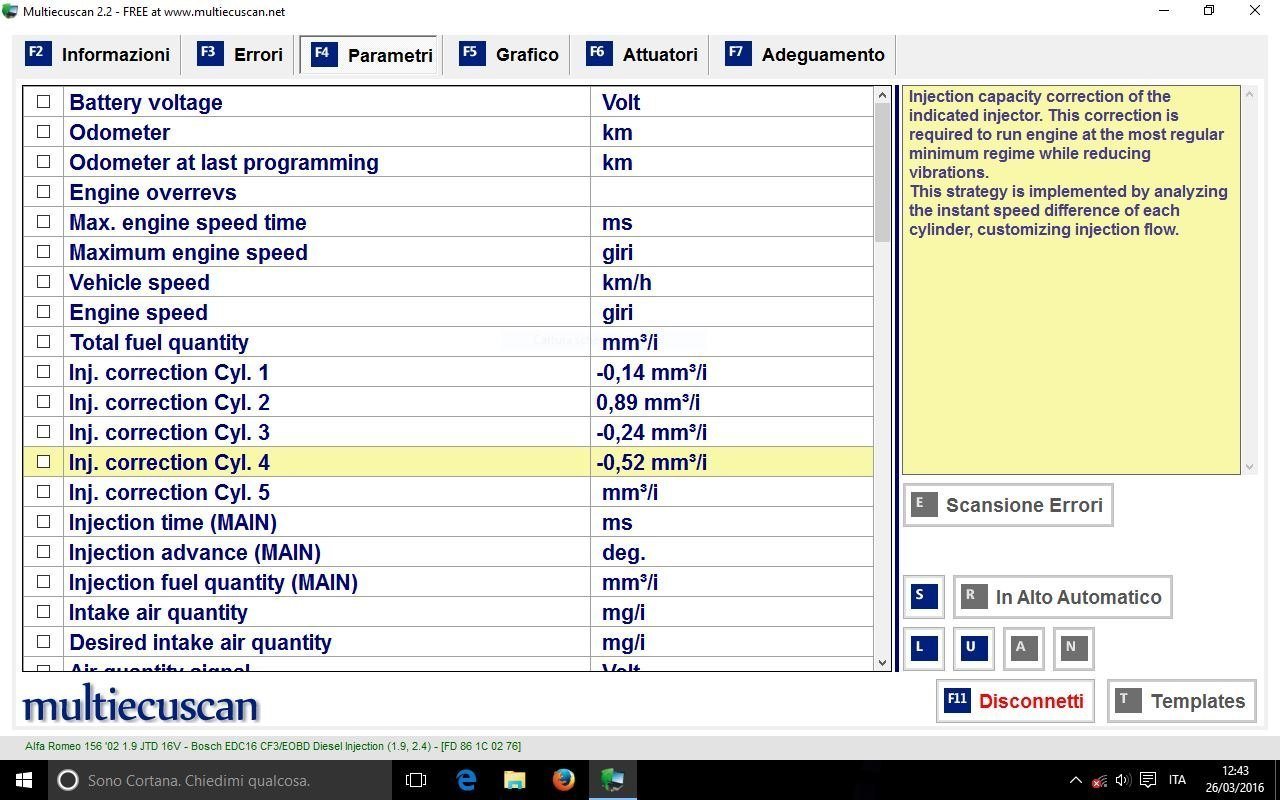Select the Inj. correction Cyl. 2 row
The height and width of the screenshot is (800, 1280).
[x=448, y=402]
